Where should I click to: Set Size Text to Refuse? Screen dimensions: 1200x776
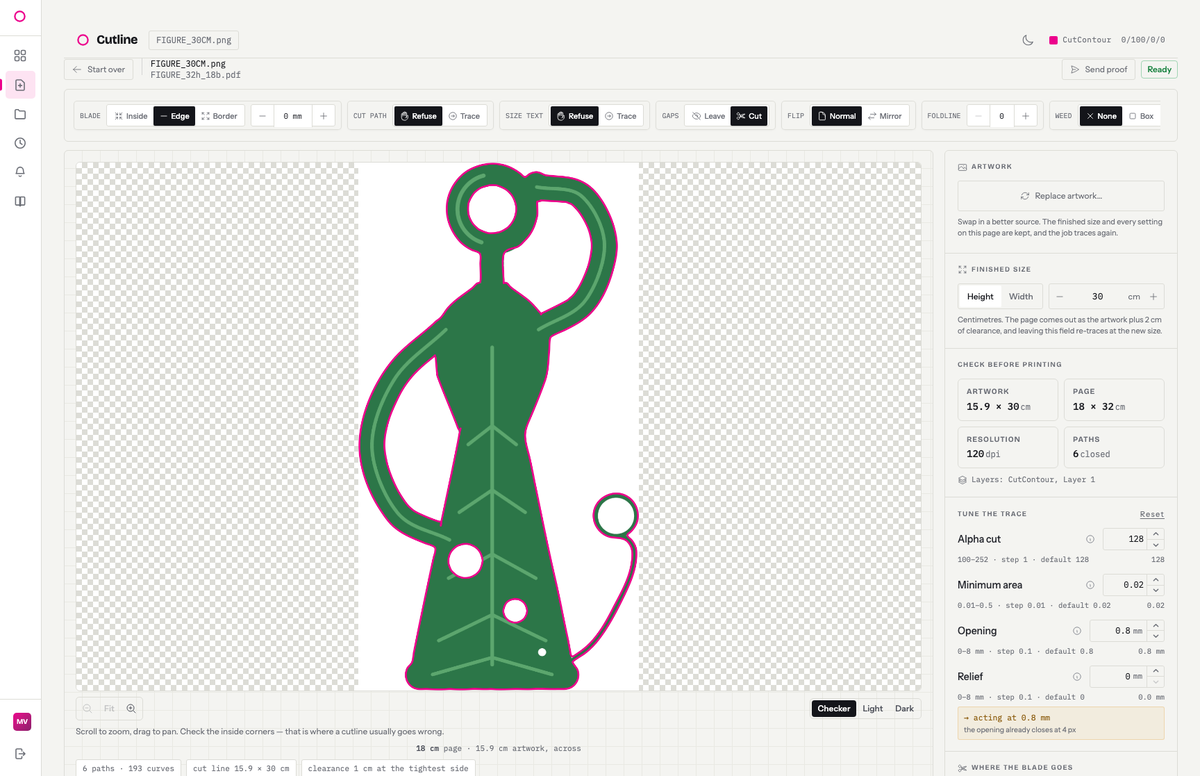point(575,116)
